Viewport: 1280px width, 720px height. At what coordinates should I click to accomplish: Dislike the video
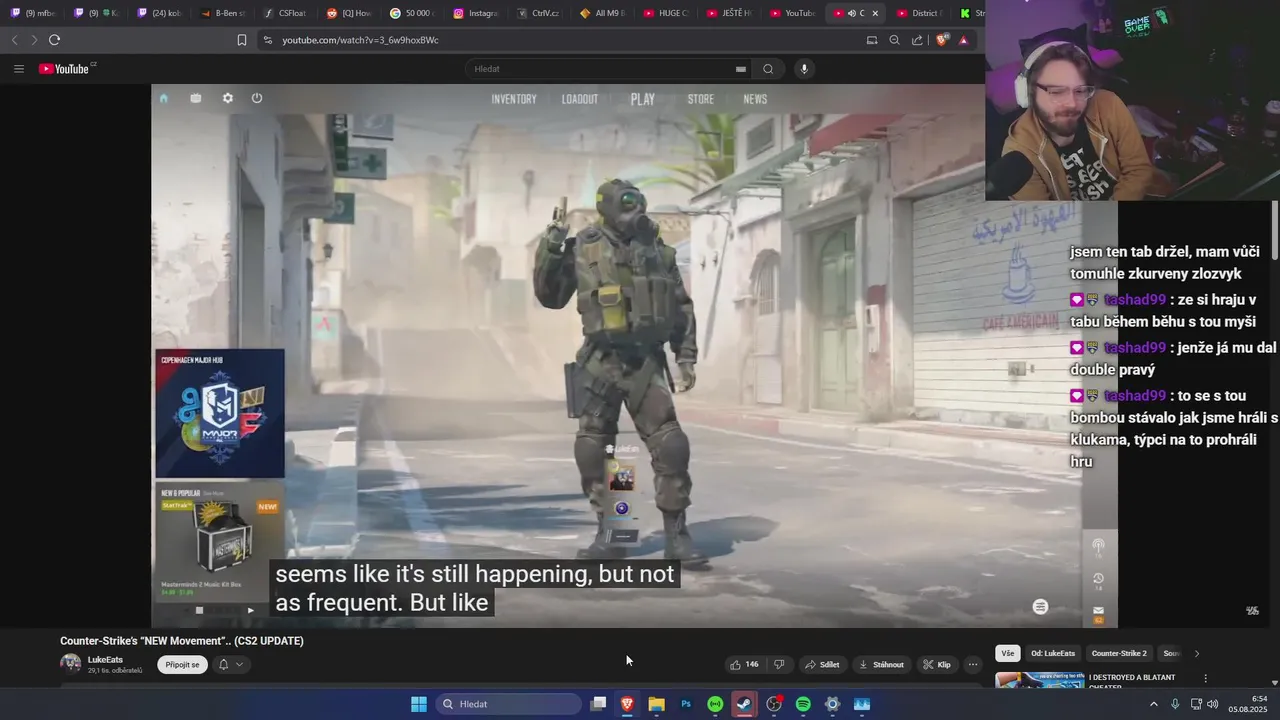779,664
